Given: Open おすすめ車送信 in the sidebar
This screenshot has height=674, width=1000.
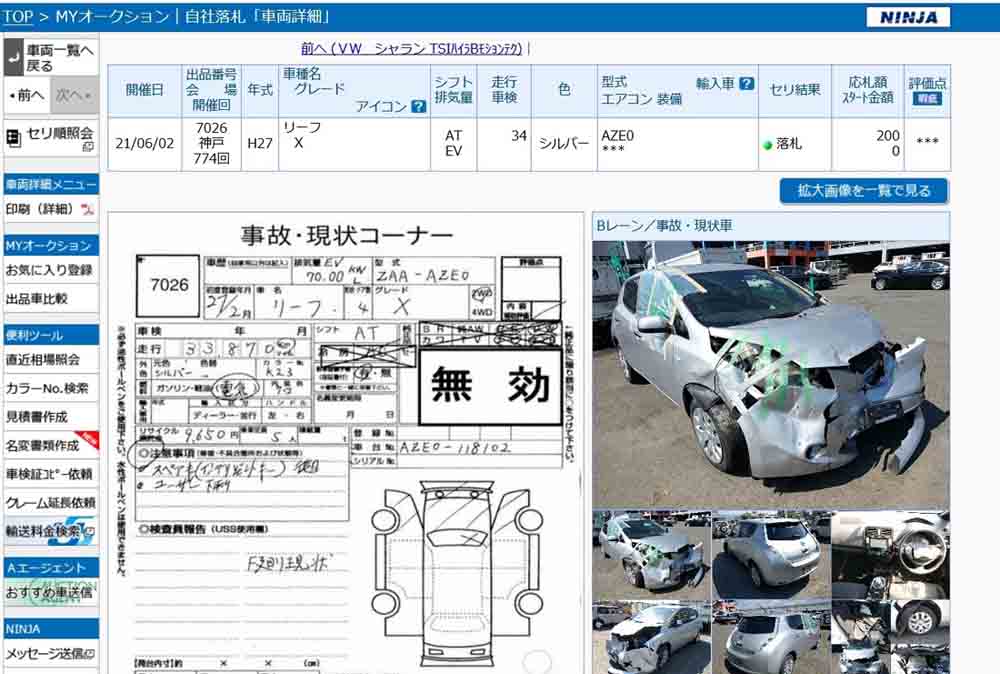Looking at the screenshot, I should (50, 592).
